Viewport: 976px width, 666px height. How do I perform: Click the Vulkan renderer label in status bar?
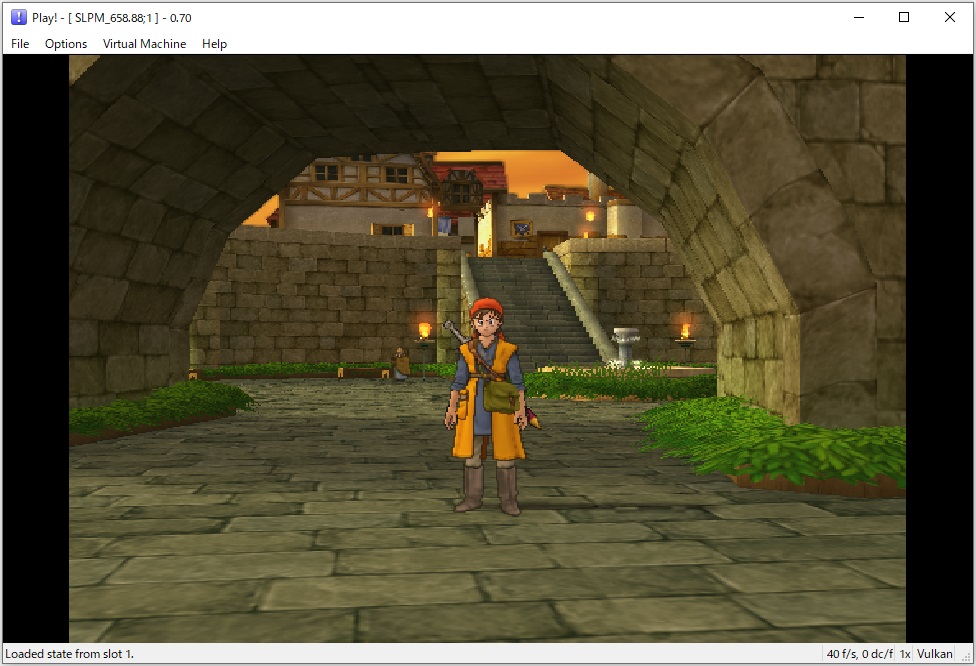click(x=934, y=654)
